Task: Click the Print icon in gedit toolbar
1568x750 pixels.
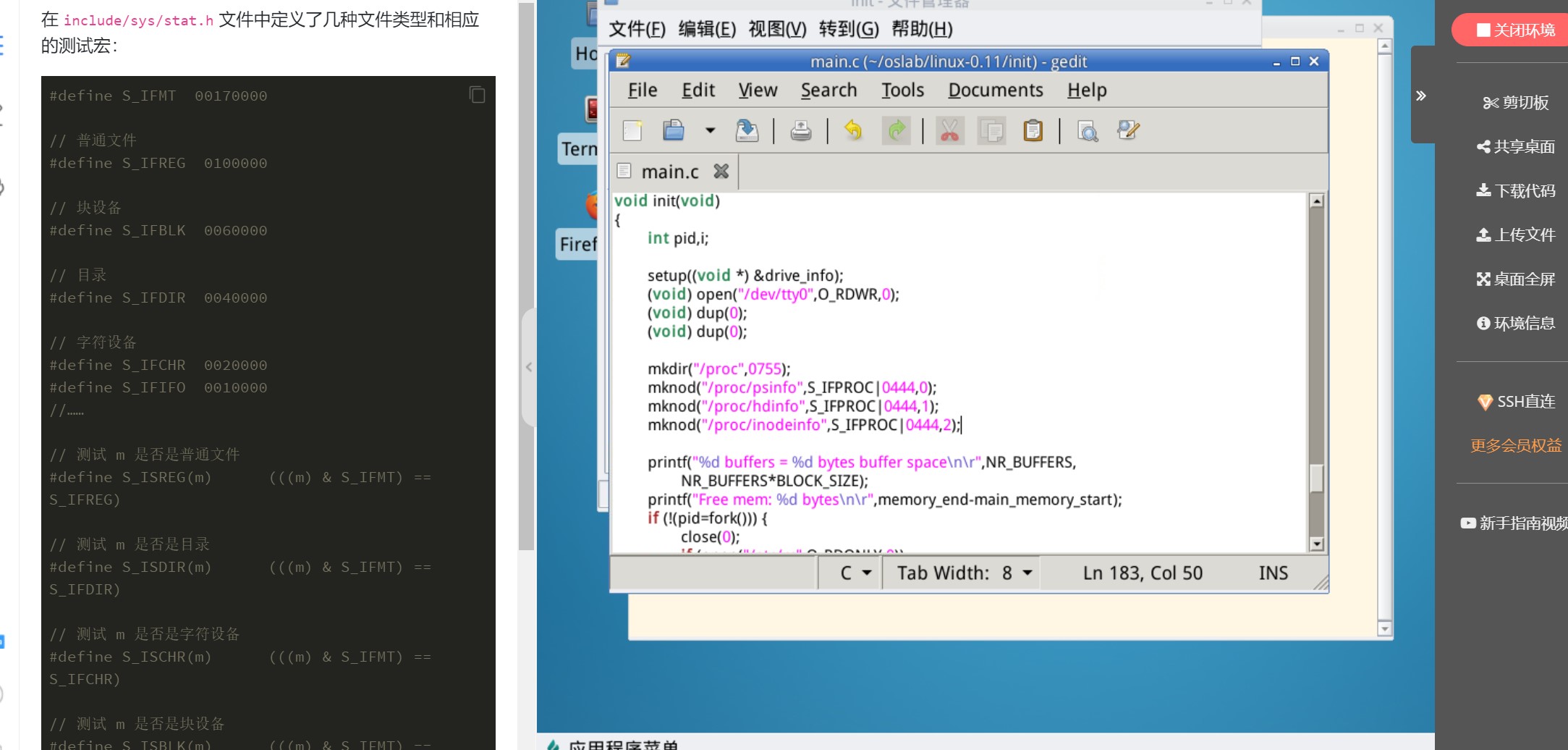Action: pyautogui.click(x=800, y=131)
